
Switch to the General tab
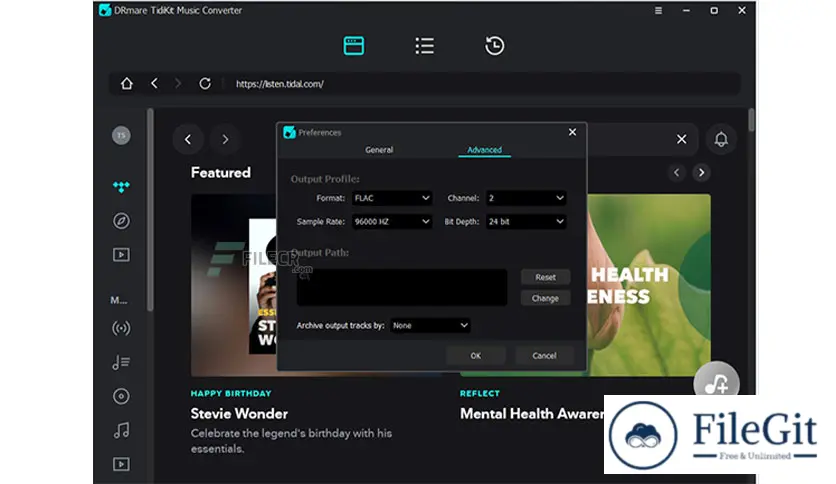[x=379, y=150]
